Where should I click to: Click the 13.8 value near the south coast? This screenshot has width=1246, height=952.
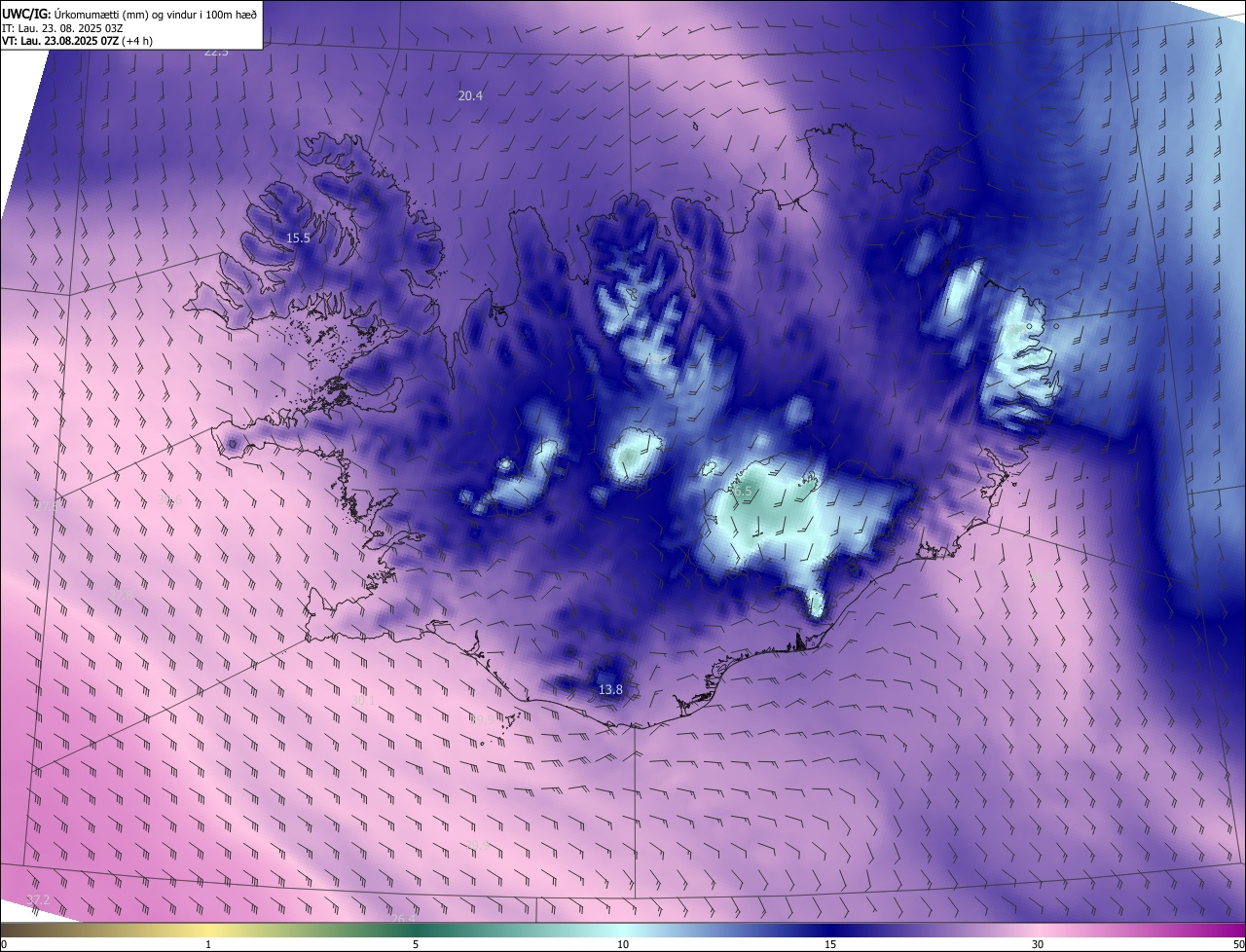pyautogui.click(x=610, y=690)
